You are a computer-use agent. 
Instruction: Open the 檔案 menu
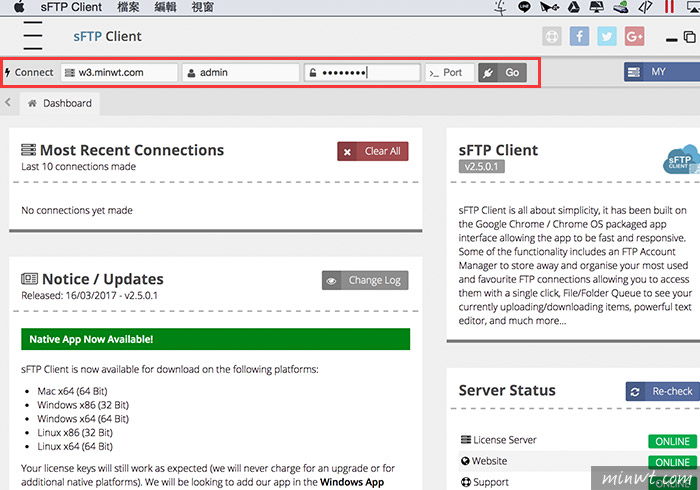click(x=128, y=7)
